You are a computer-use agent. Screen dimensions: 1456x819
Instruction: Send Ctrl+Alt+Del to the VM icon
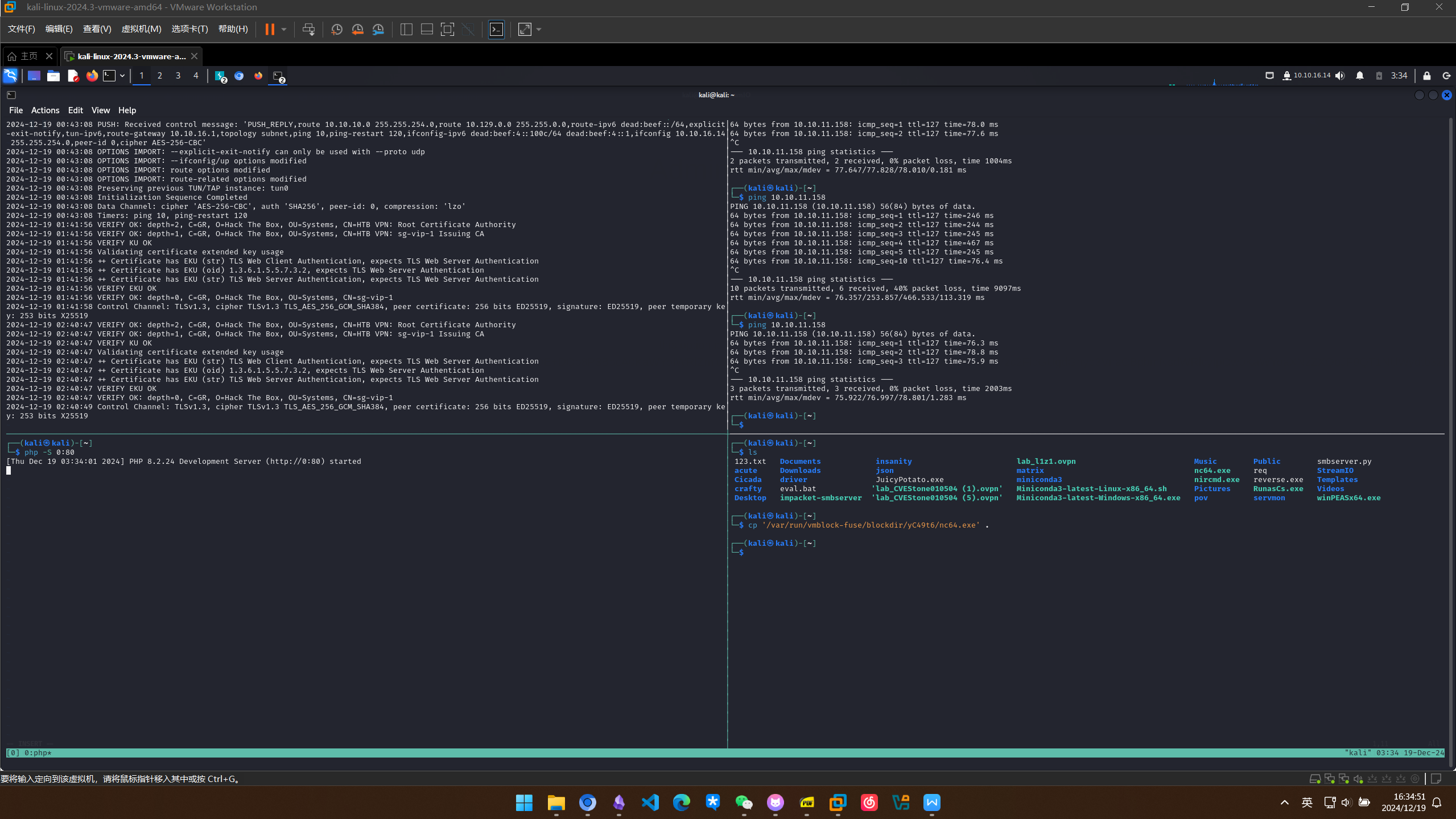pos(308,30)
